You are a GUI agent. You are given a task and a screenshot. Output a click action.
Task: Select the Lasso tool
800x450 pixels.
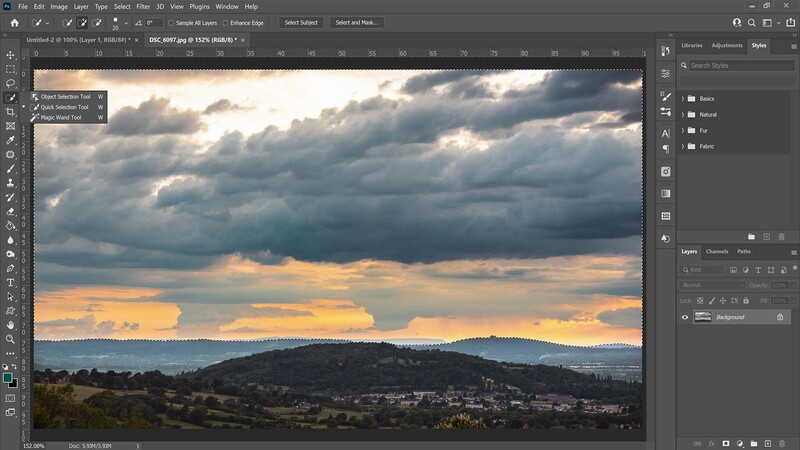(x=10, y=83)
